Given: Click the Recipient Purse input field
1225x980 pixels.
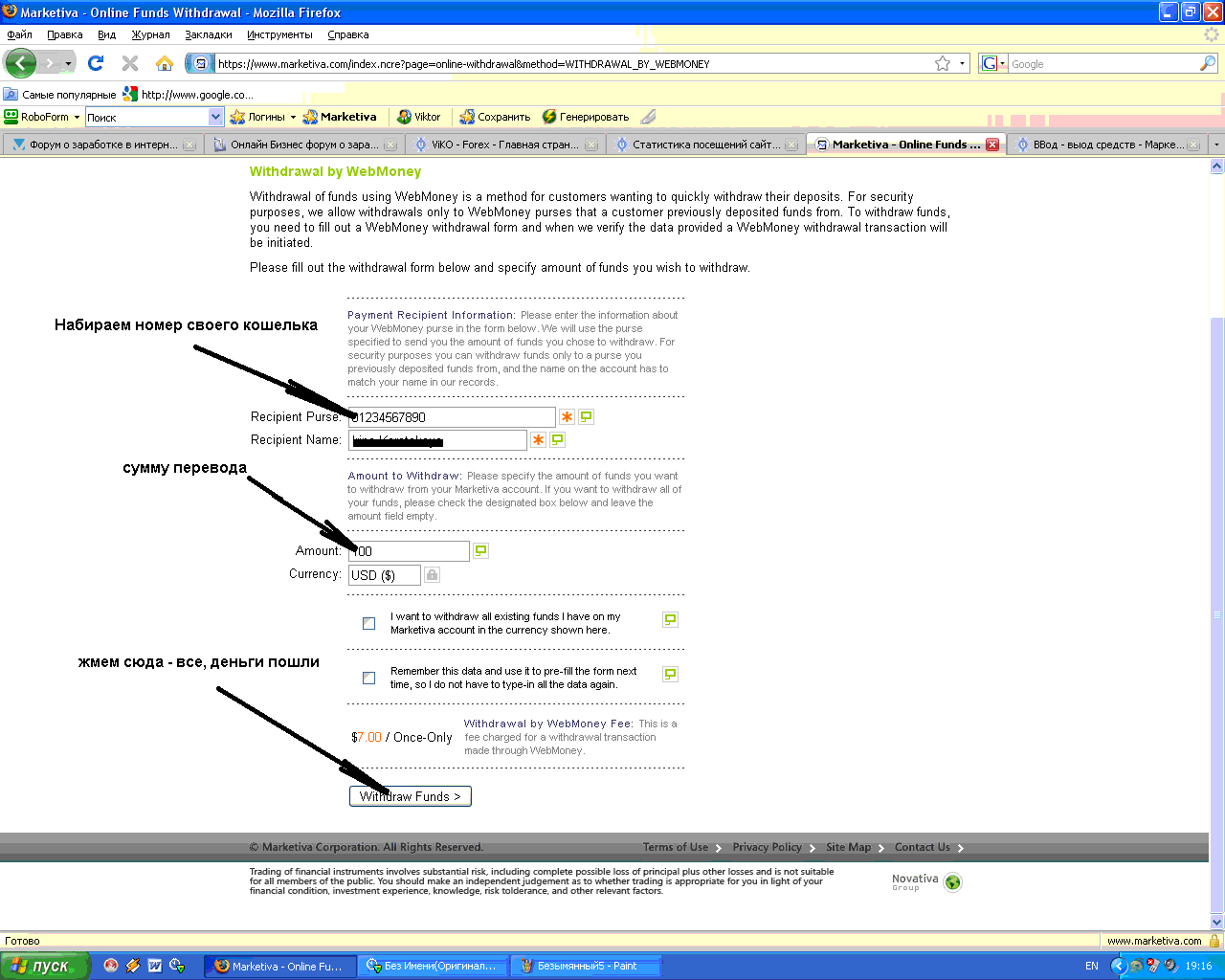Looking at the screenshot, I should click(452, 417).
